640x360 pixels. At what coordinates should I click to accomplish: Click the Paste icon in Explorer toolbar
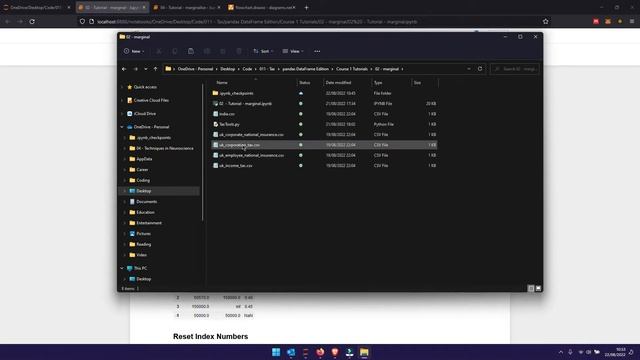pyautogui.click(x=191, y=51)
